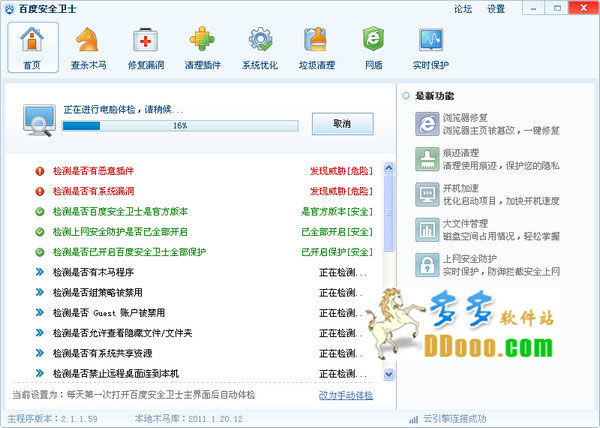Open 上网安全防护 feature text link
Screen dimensions: 600x428
(x=470, y=259)
